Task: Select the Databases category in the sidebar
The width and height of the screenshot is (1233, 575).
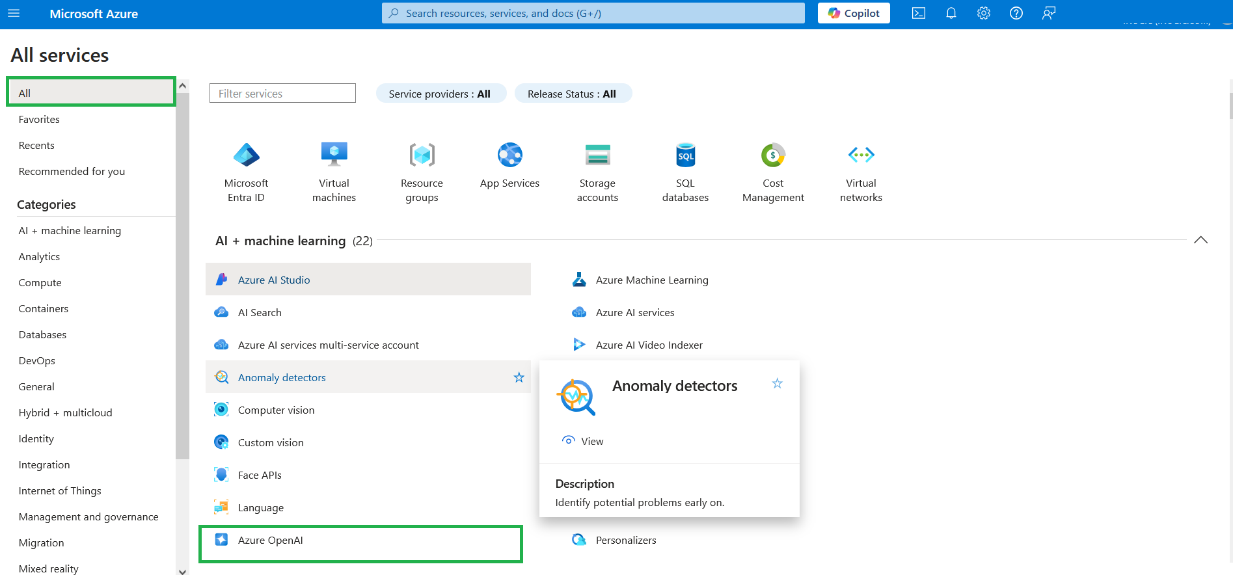Action: tap(43, 335)
